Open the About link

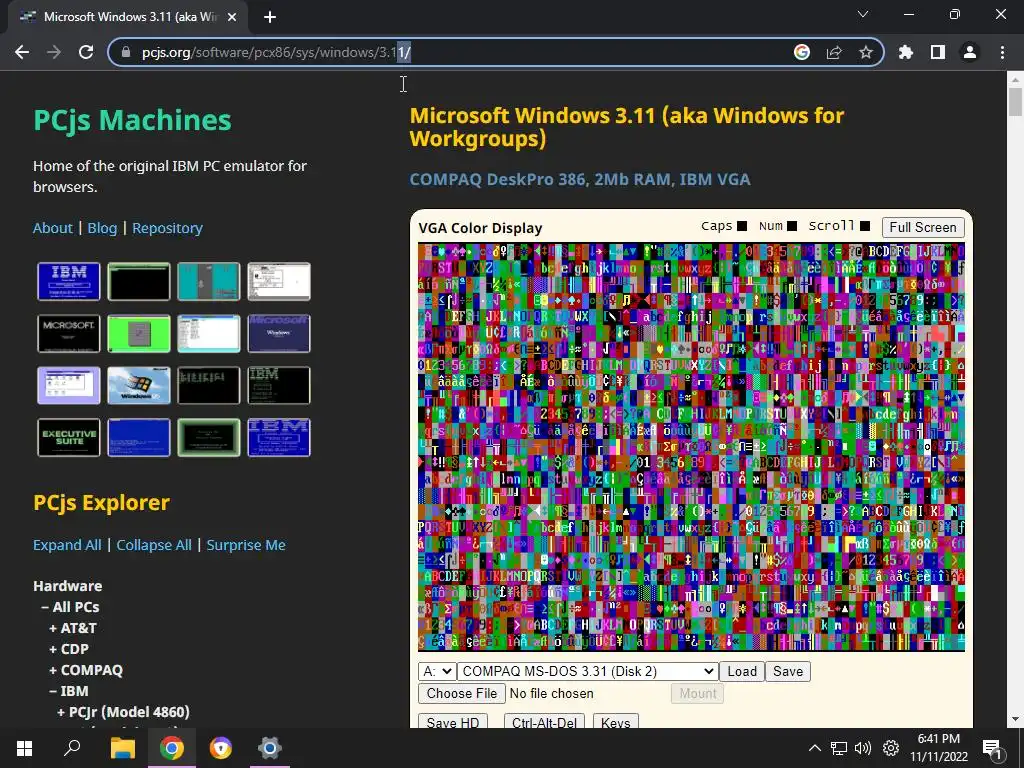(53, 228)
